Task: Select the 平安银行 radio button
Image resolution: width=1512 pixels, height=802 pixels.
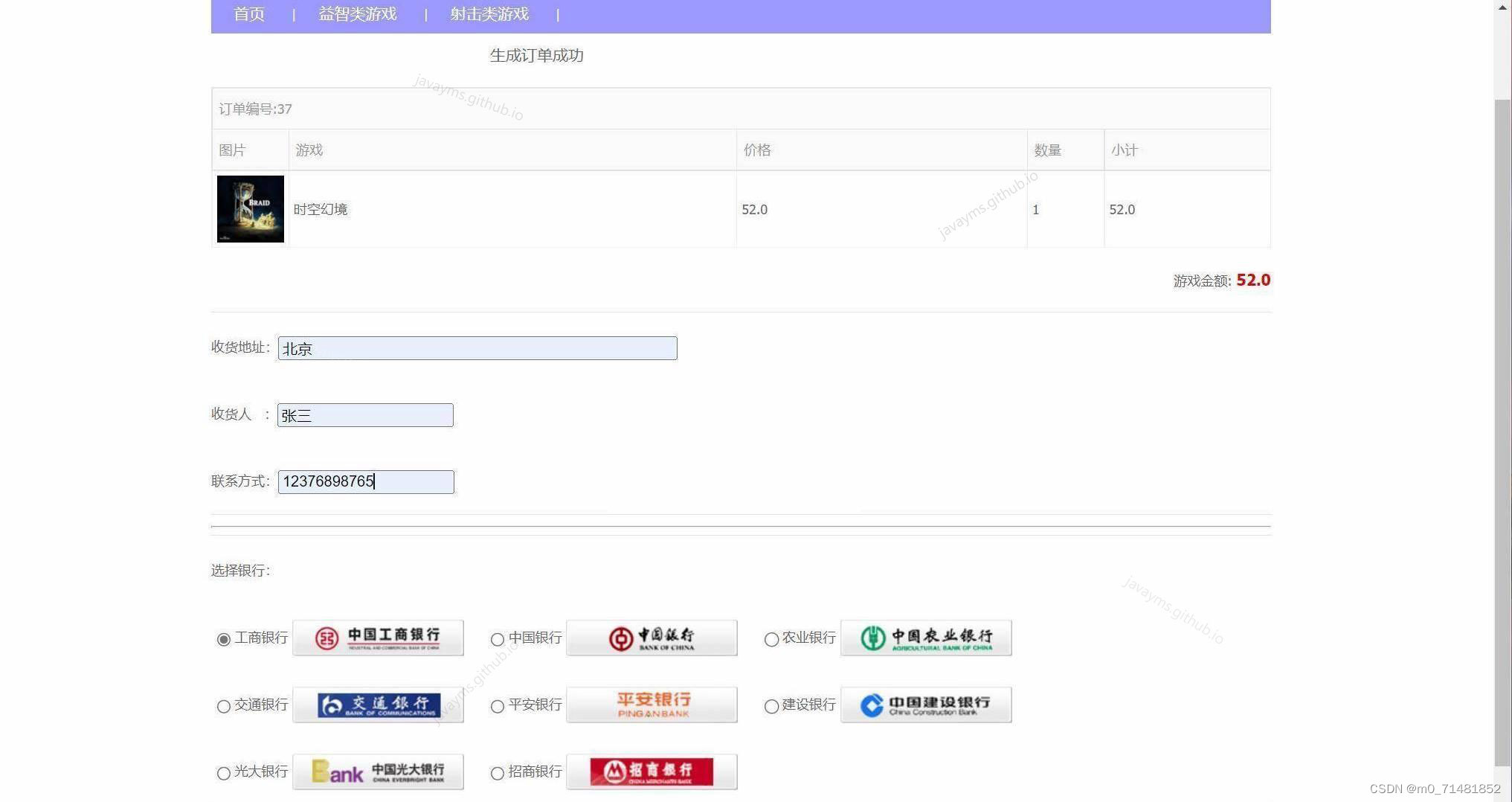Action: (x=498, y=706)
